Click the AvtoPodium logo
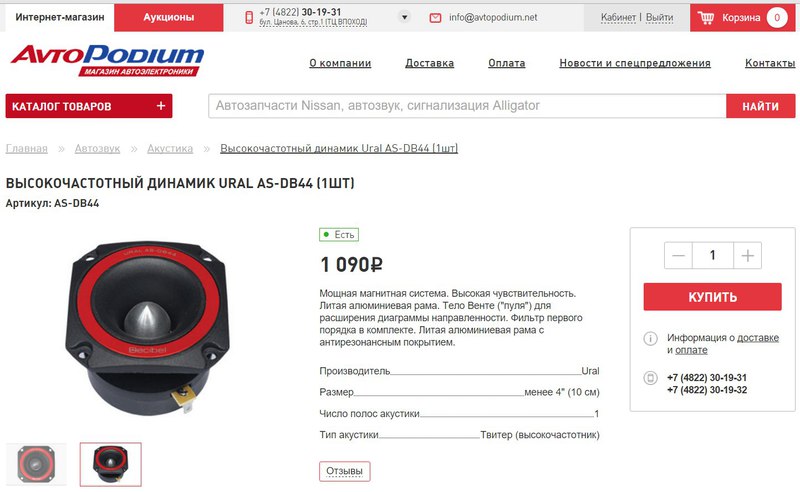 click(x=107, y=60)
